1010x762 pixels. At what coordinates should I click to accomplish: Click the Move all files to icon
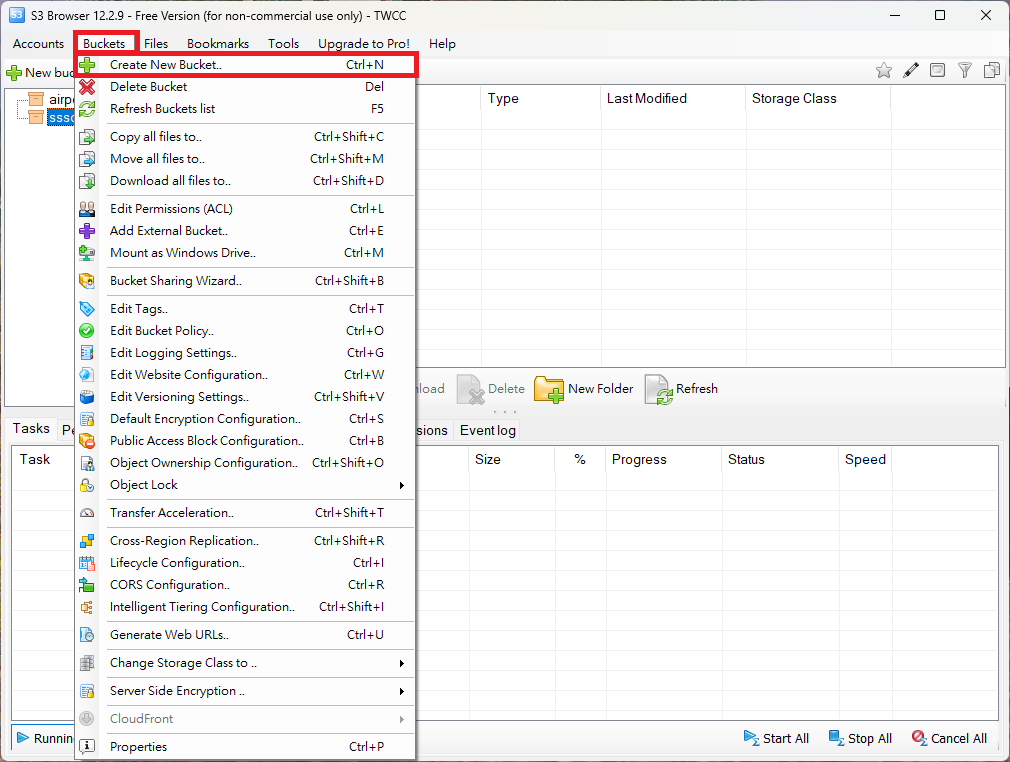pos(87,158)
